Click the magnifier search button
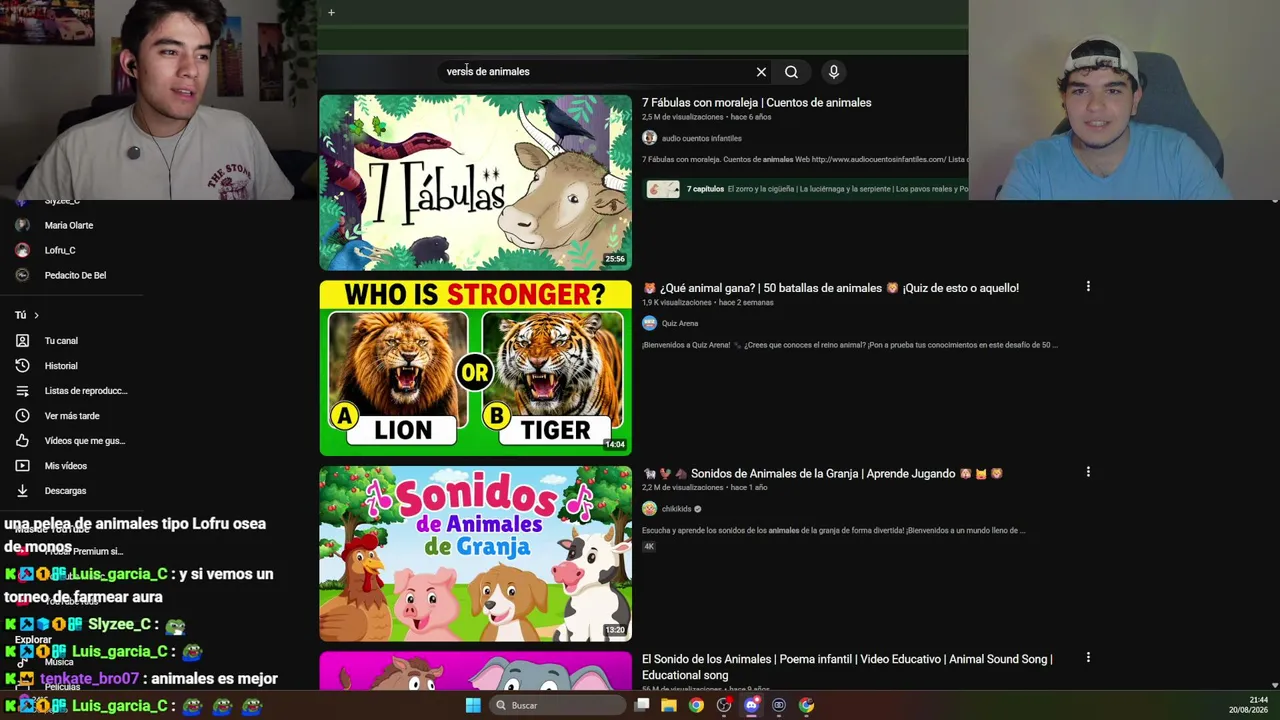 [791, 72]
